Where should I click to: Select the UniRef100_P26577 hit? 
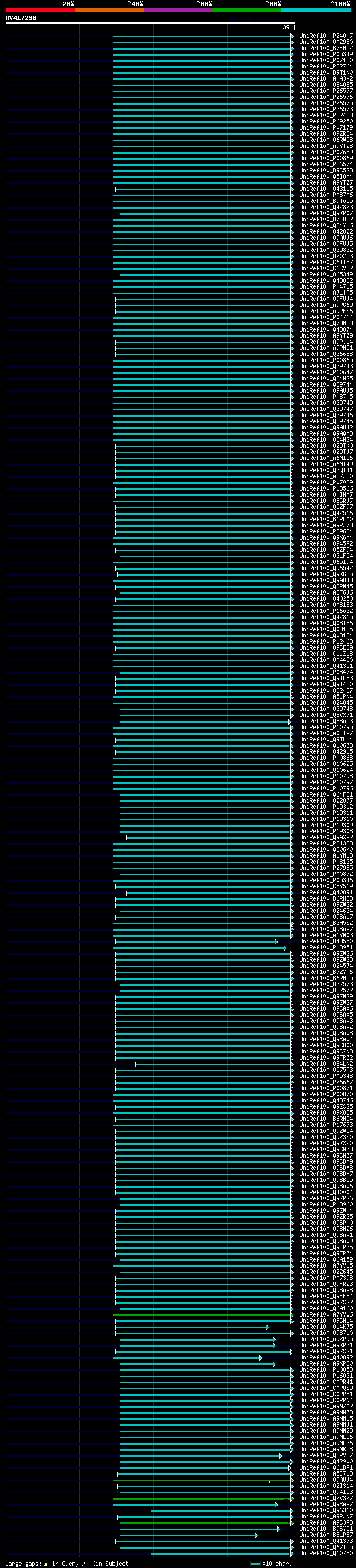[326, 91]
